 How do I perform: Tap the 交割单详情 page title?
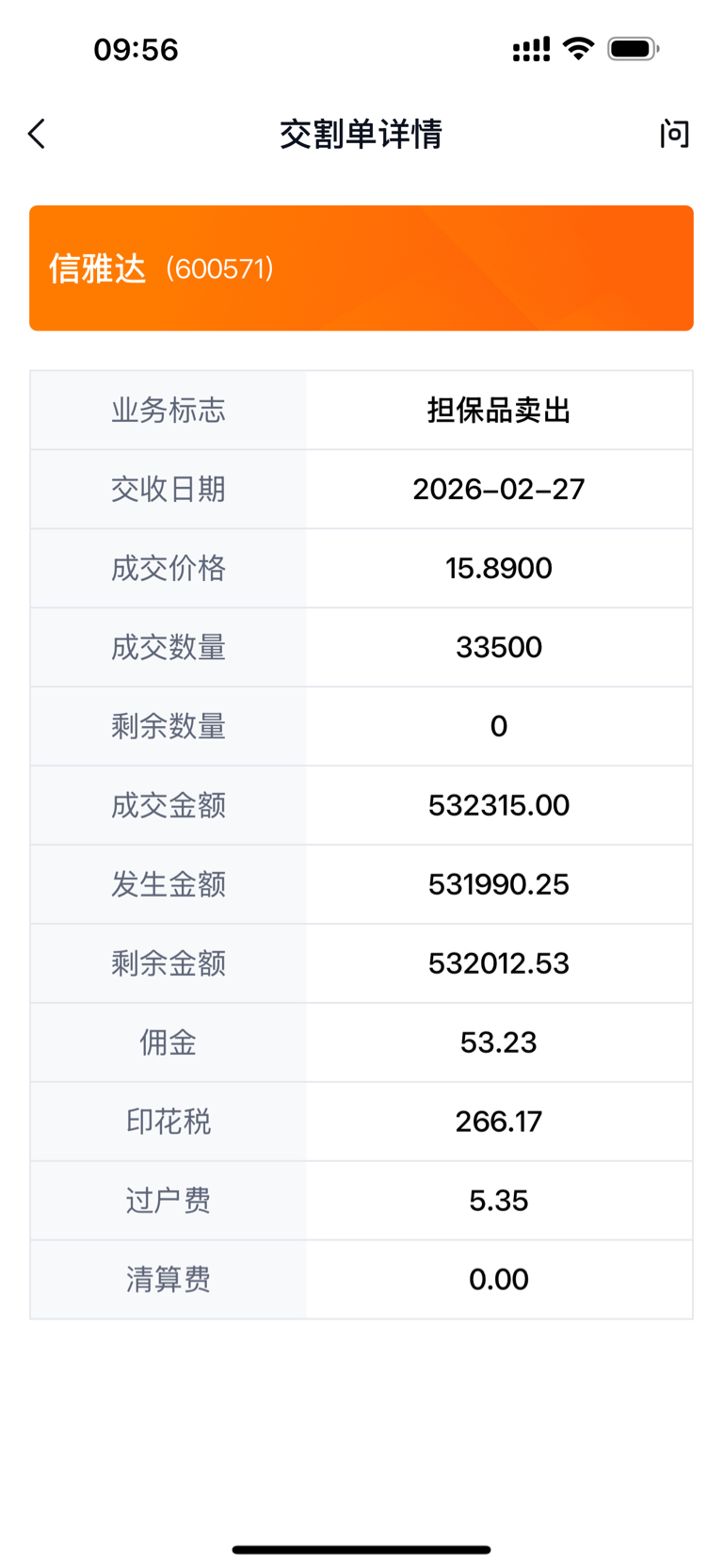[361, 134]
